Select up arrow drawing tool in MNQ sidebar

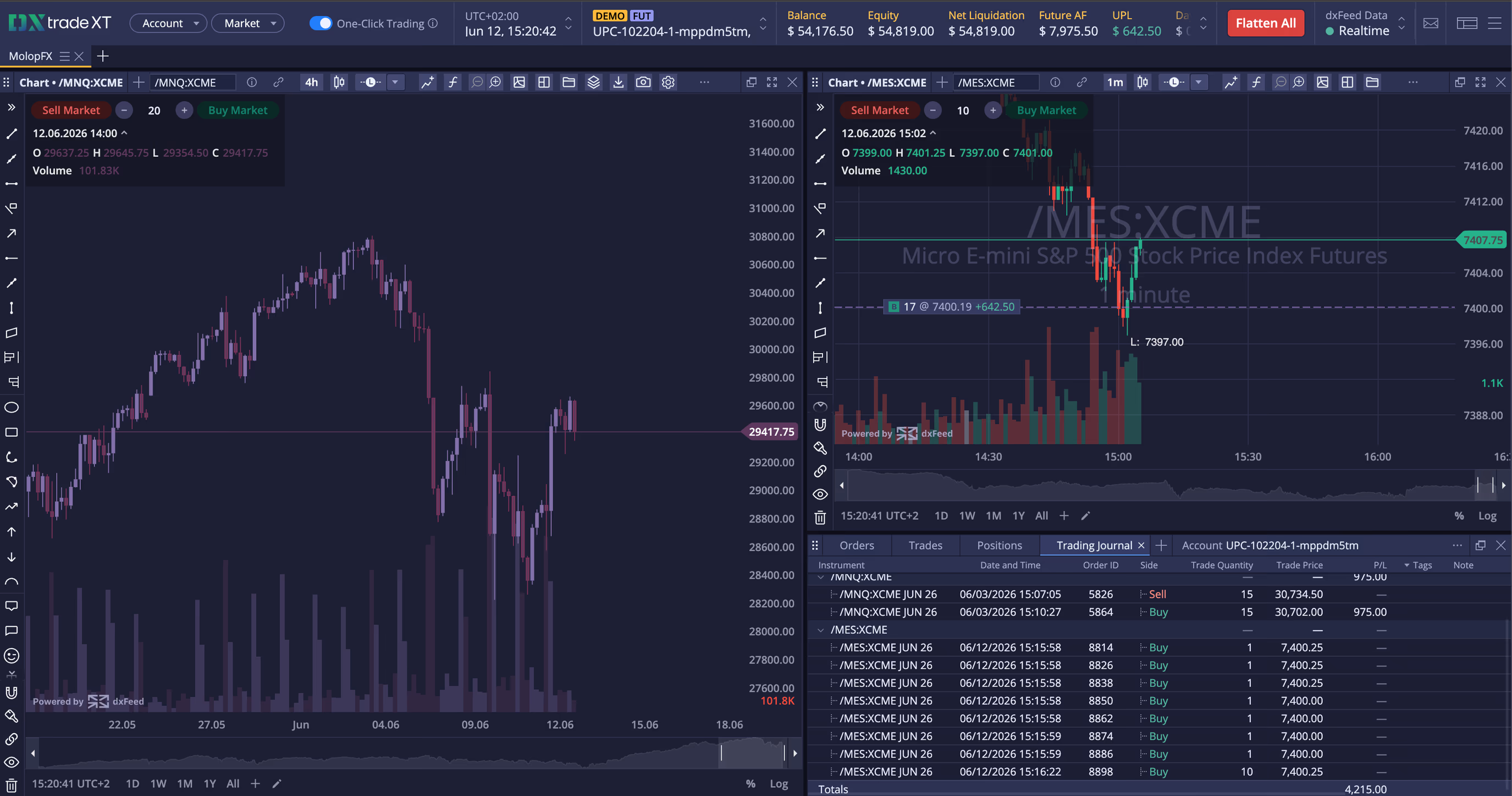(11, 531)
